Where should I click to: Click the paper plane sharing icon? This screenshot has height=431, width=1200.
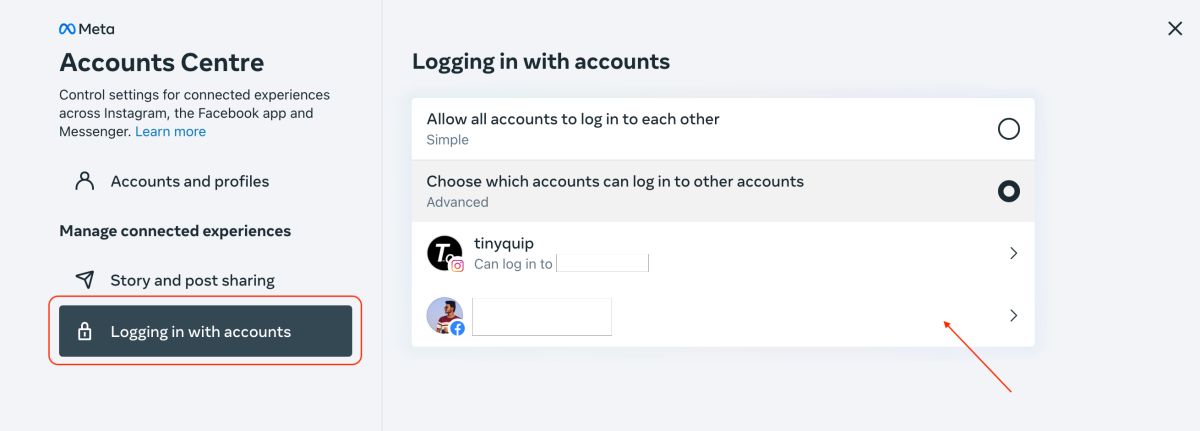click(85, 280)
